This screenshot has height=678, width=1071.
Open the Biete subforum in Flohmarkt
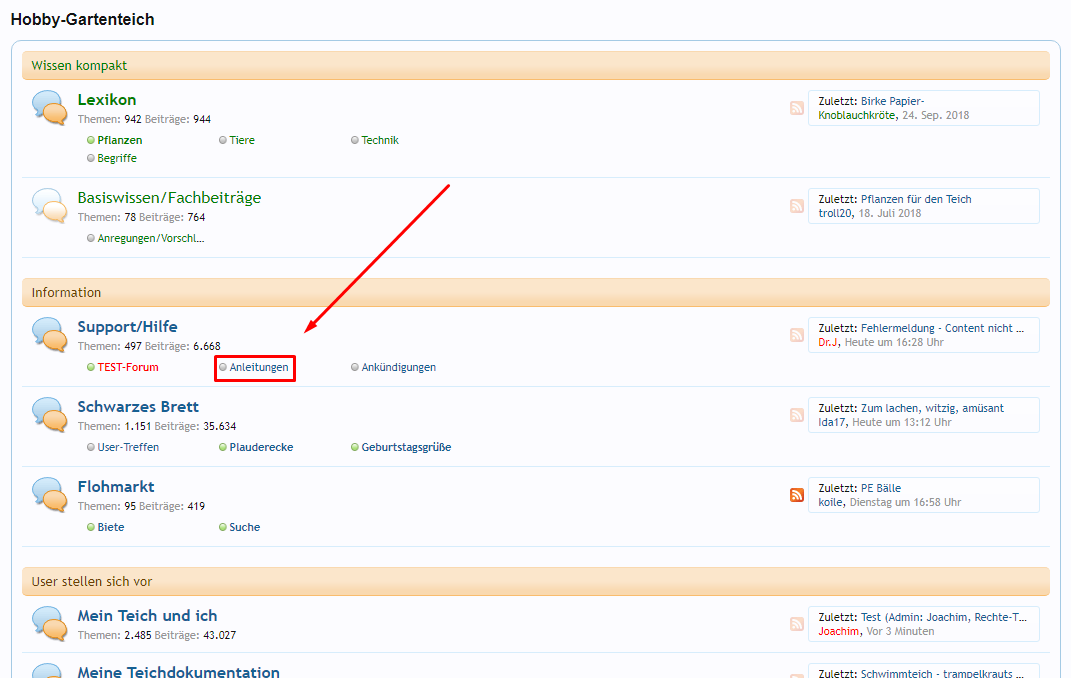(x=111, y=527)
